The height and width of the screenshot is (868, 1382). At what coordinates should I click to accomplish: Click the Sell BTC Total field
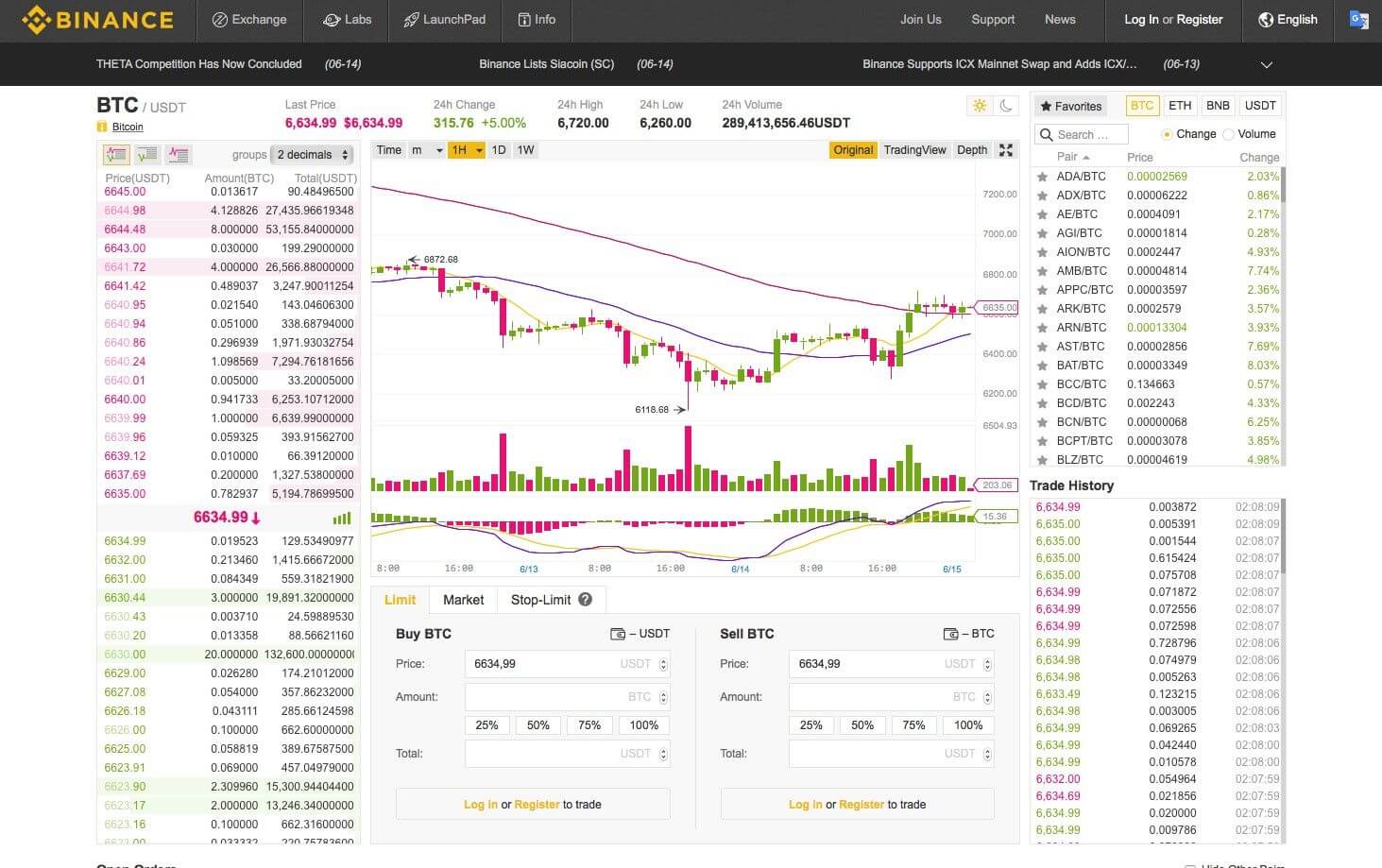[x=891, y=754]
